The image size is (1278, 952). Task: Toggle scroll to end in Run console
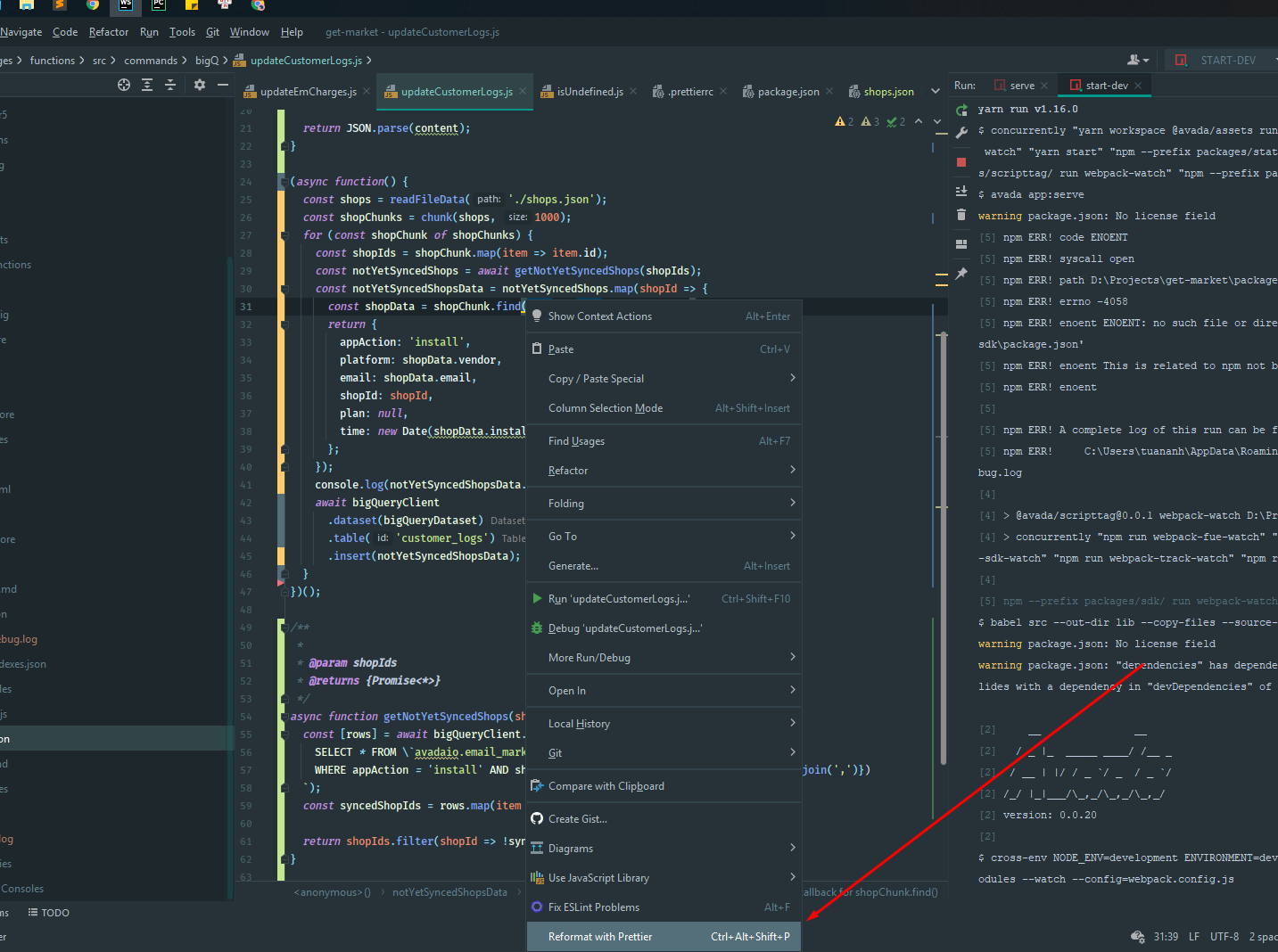tap(961, 191)
